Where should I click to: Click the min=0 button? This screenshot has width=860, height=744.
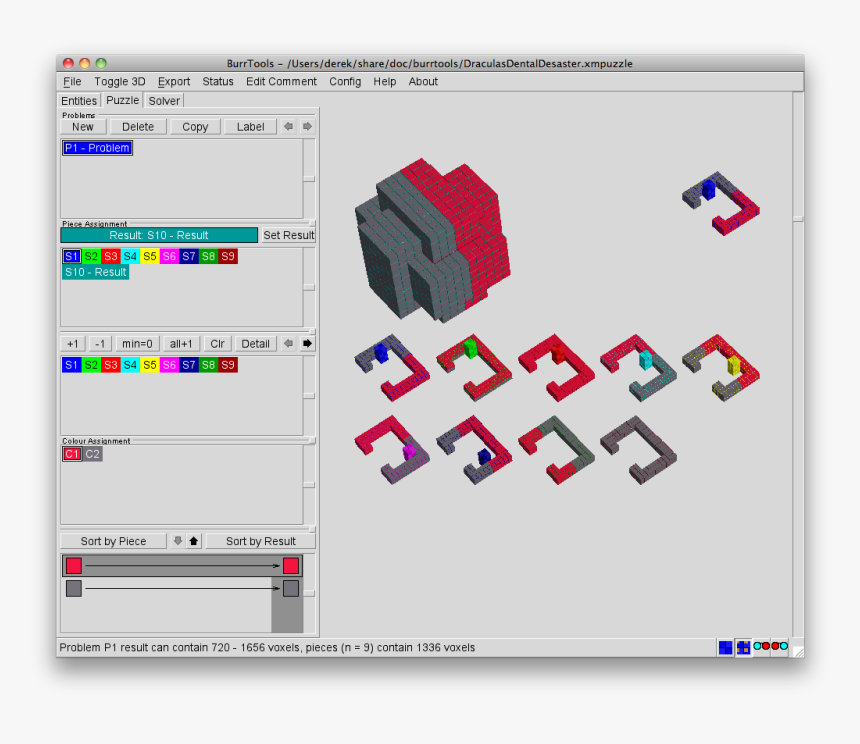click(136, 344)
